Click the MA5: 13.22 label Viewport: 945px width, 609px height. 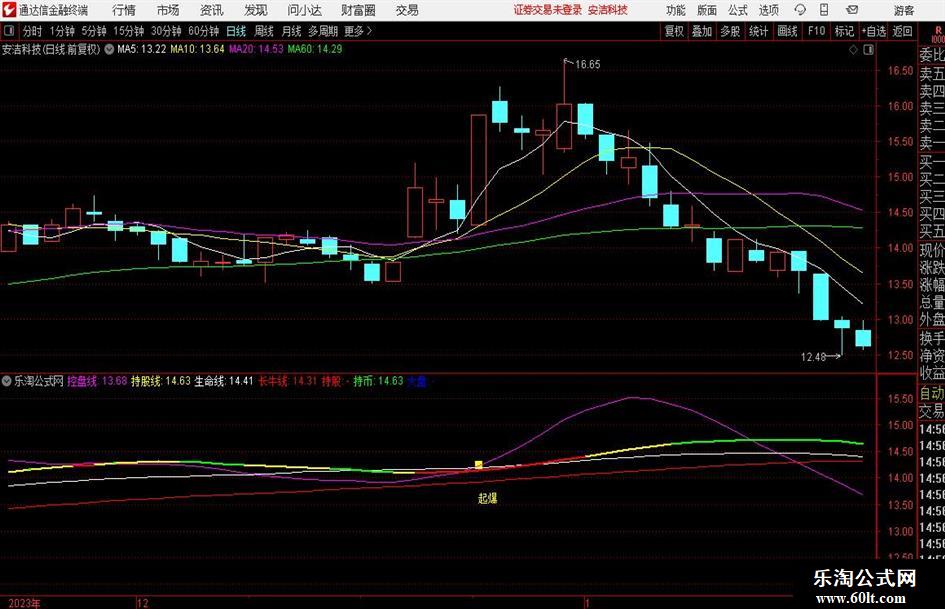click(x=142, y=49)
